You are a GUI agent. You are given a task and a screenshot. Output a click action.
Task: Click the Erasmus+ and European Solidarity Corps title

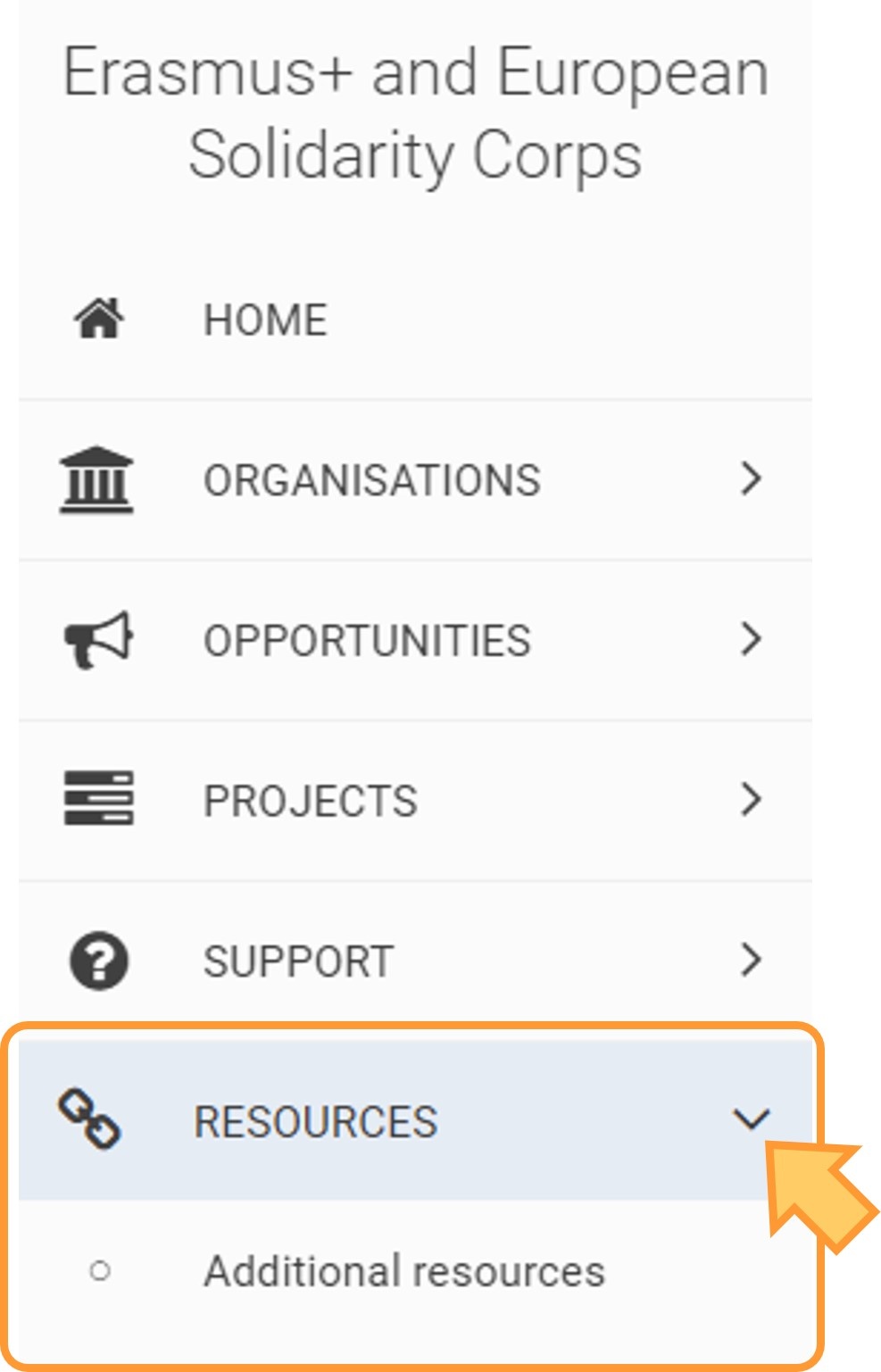click(x=416, y=113)
